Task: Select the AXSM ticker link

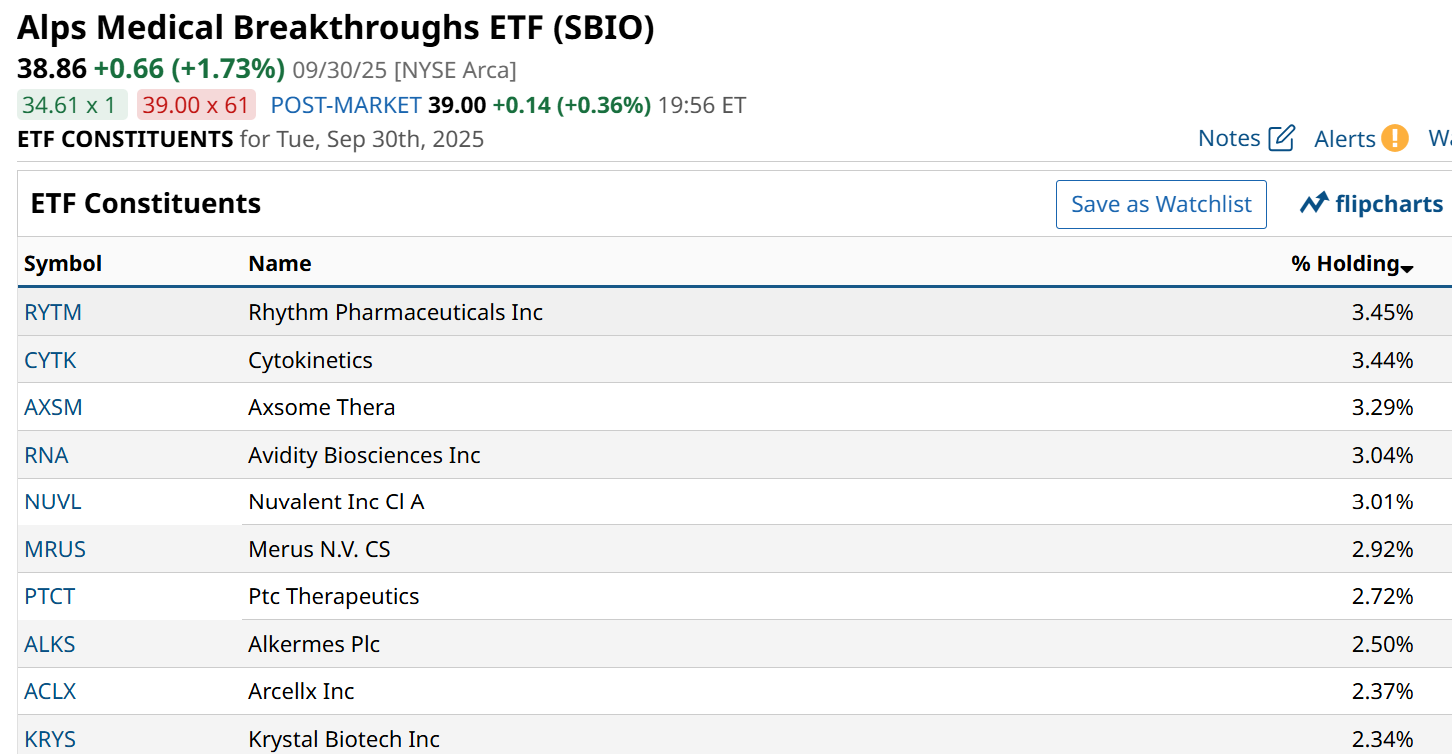Action: [x=53, y=408]
